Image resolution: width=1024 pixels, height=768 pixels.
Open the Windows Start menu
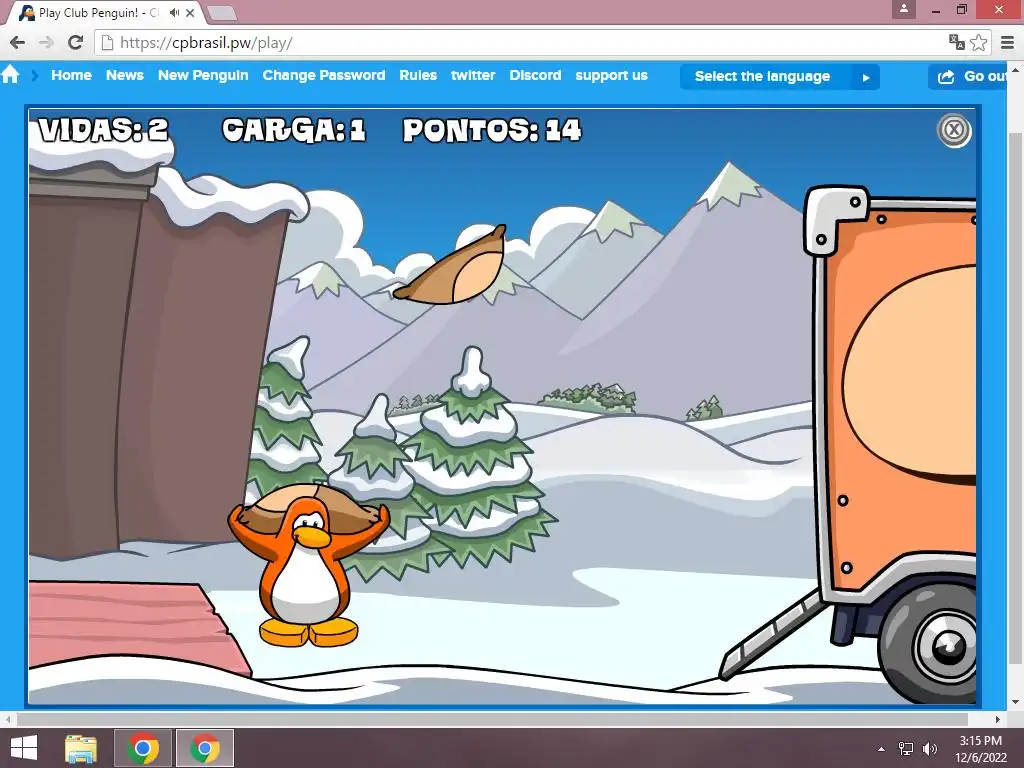(x=24, y=748)
